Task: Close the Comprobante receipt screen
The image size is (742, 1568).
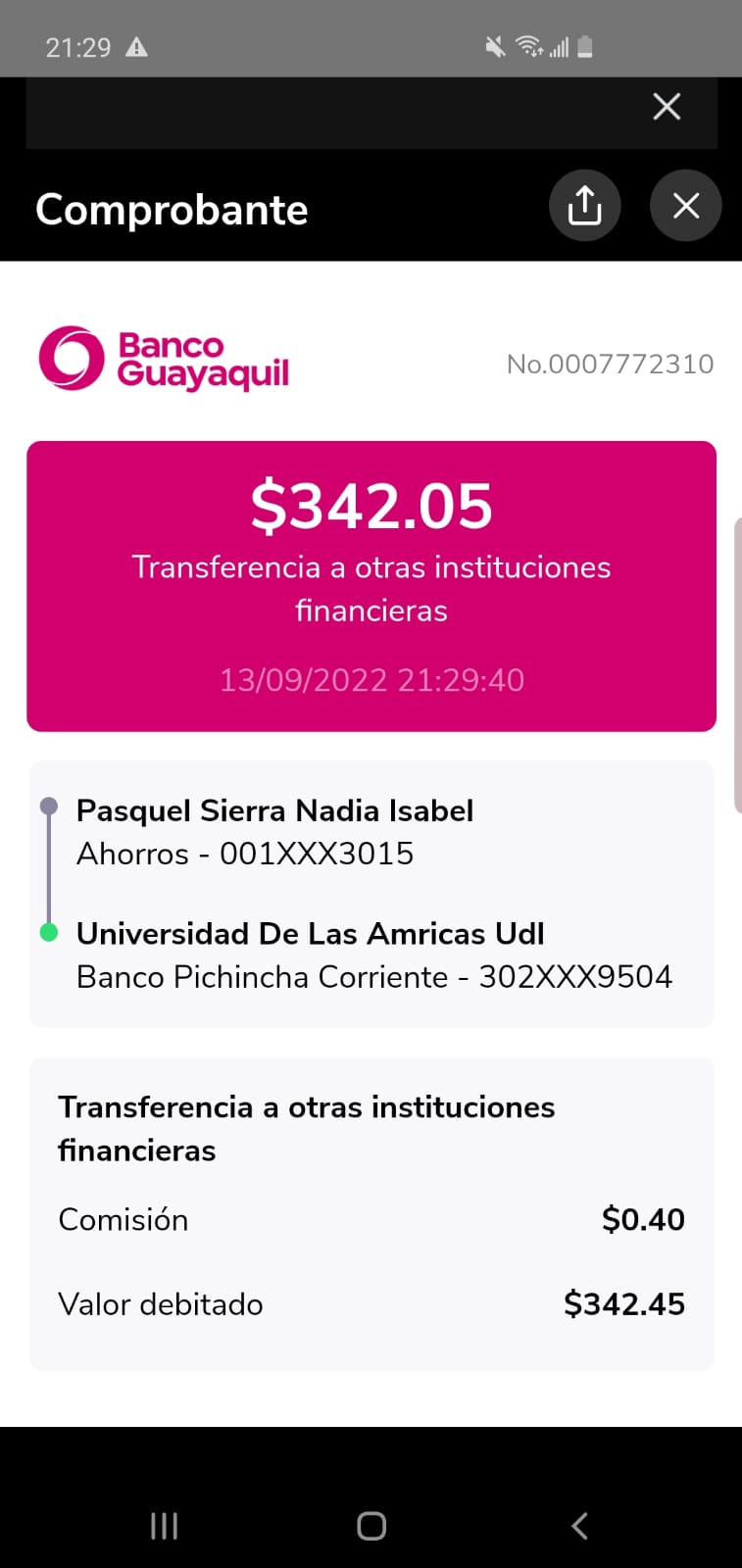Action: click(x=685, y=206)
